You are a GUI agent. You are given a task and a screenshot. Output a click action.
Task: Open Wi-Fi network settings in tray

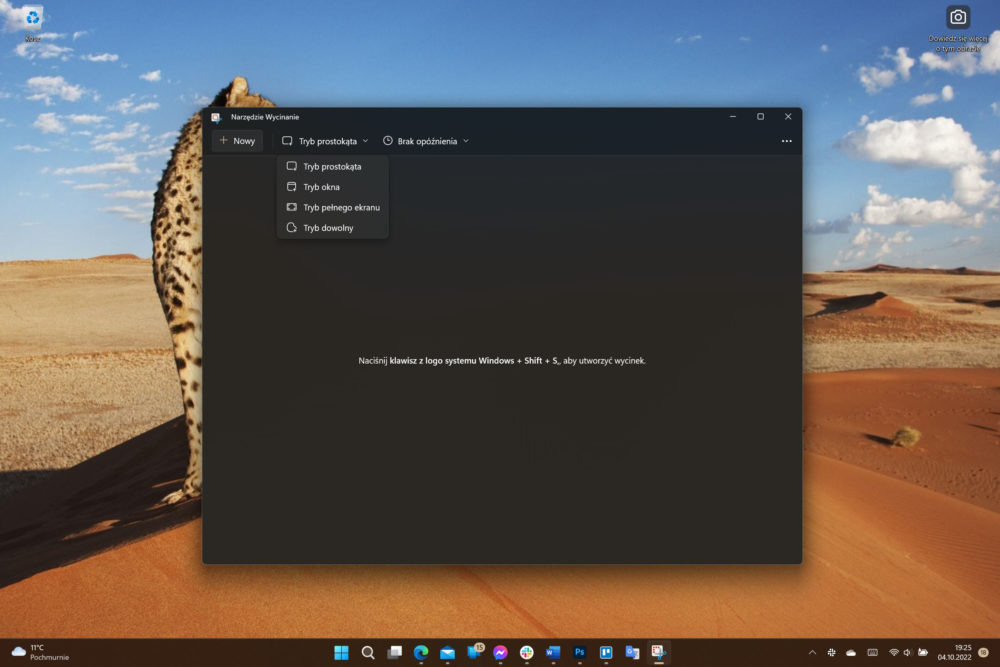click(x=894, y=652)
